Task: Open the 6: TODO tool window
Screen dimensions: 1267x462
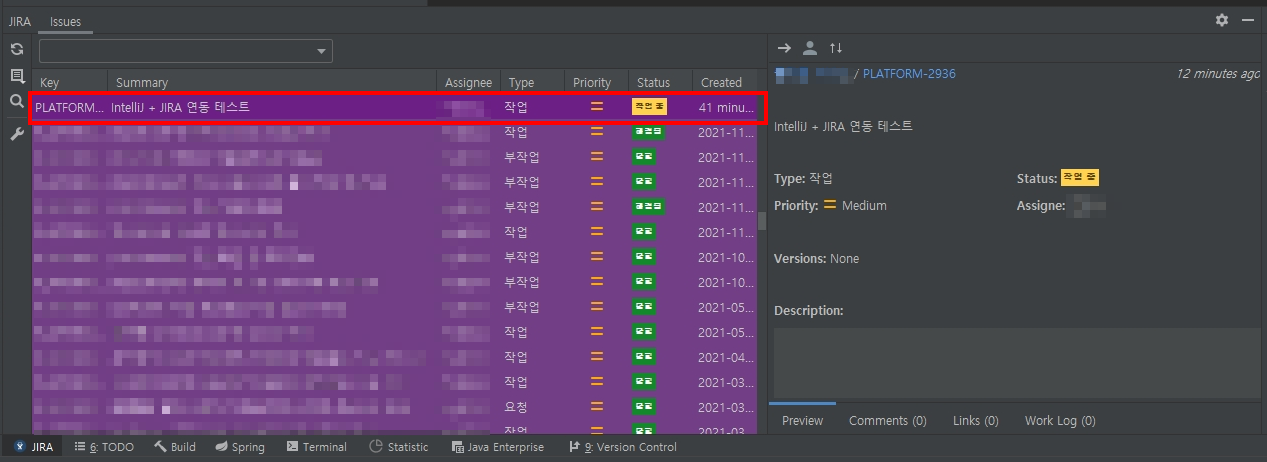Action: click(x=104, y=447)
